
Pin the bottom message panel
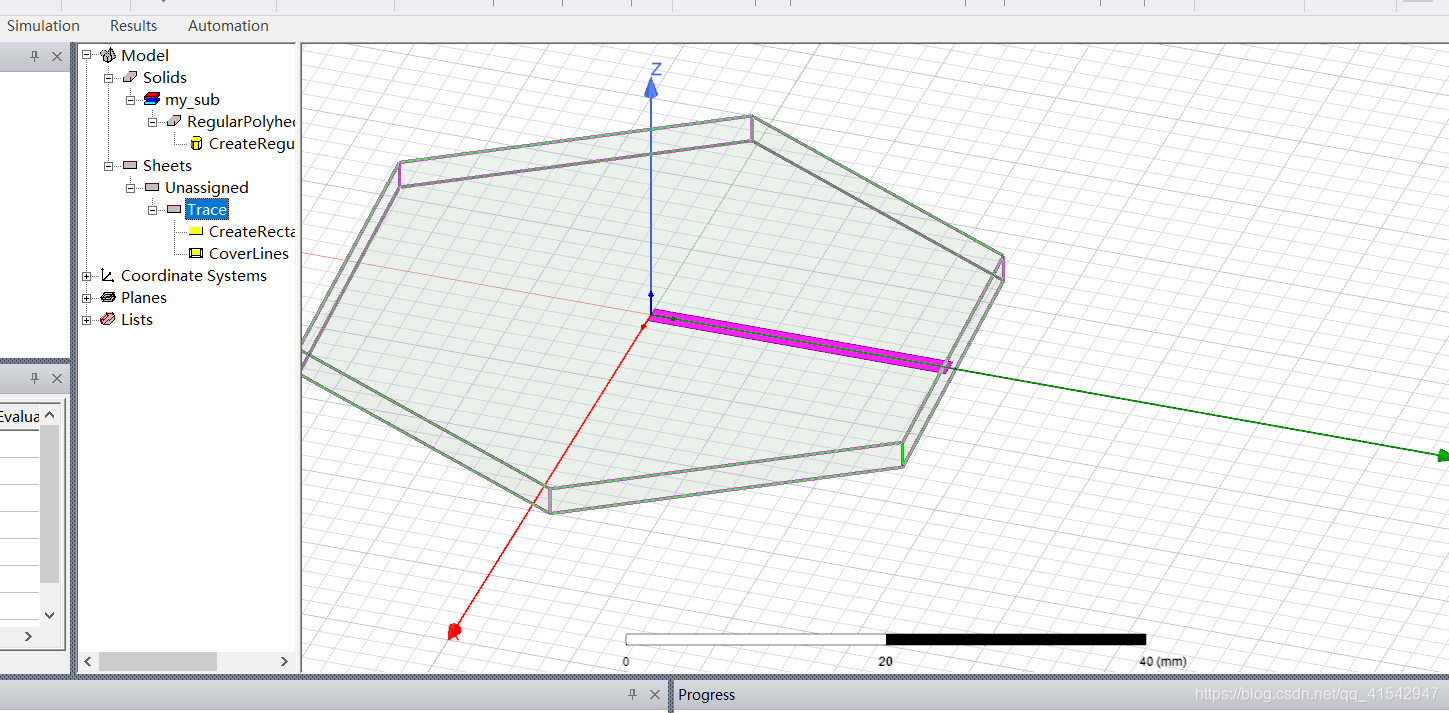pyautogui.click(x=632, y=694)
